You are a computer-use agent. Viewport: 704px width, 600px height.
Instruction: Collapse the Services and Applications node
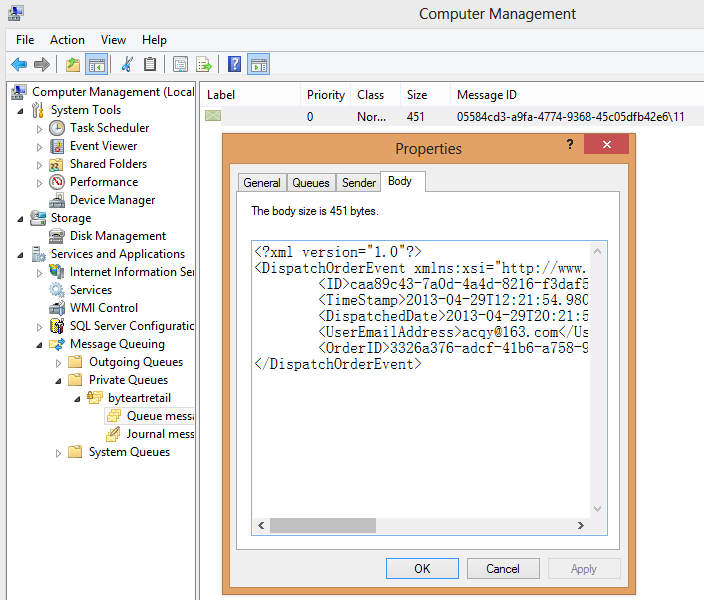[x=20, y=255]
